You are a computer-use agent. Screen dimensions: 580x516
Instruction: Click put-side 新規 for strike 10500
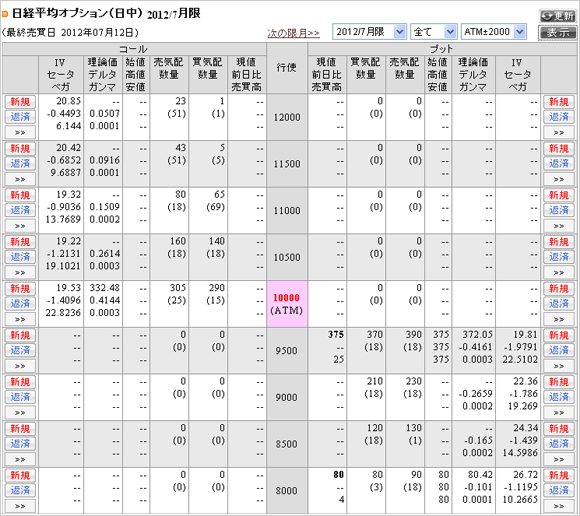click(x=559, y=242)
